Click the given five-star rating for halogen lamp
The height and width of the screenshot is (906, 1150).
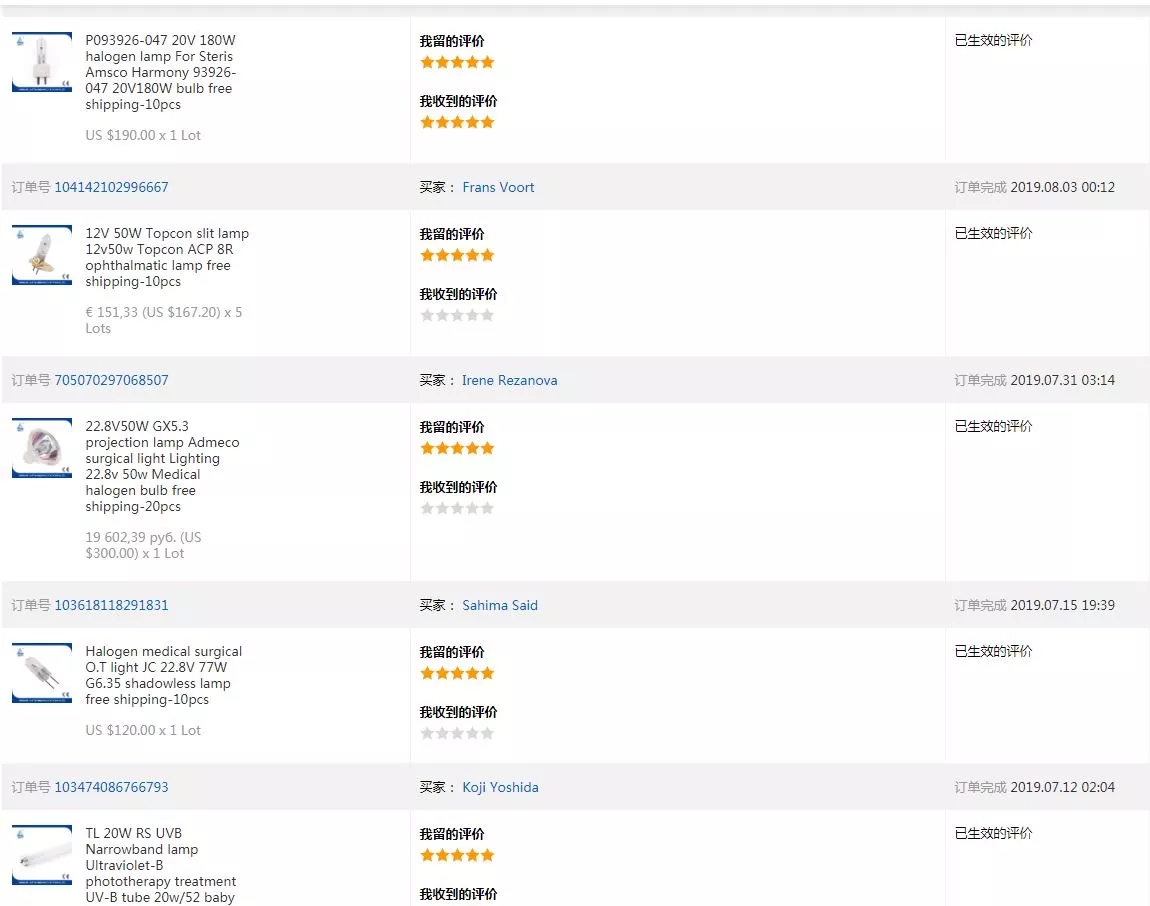pyautogui.click(x=457, y=62)
